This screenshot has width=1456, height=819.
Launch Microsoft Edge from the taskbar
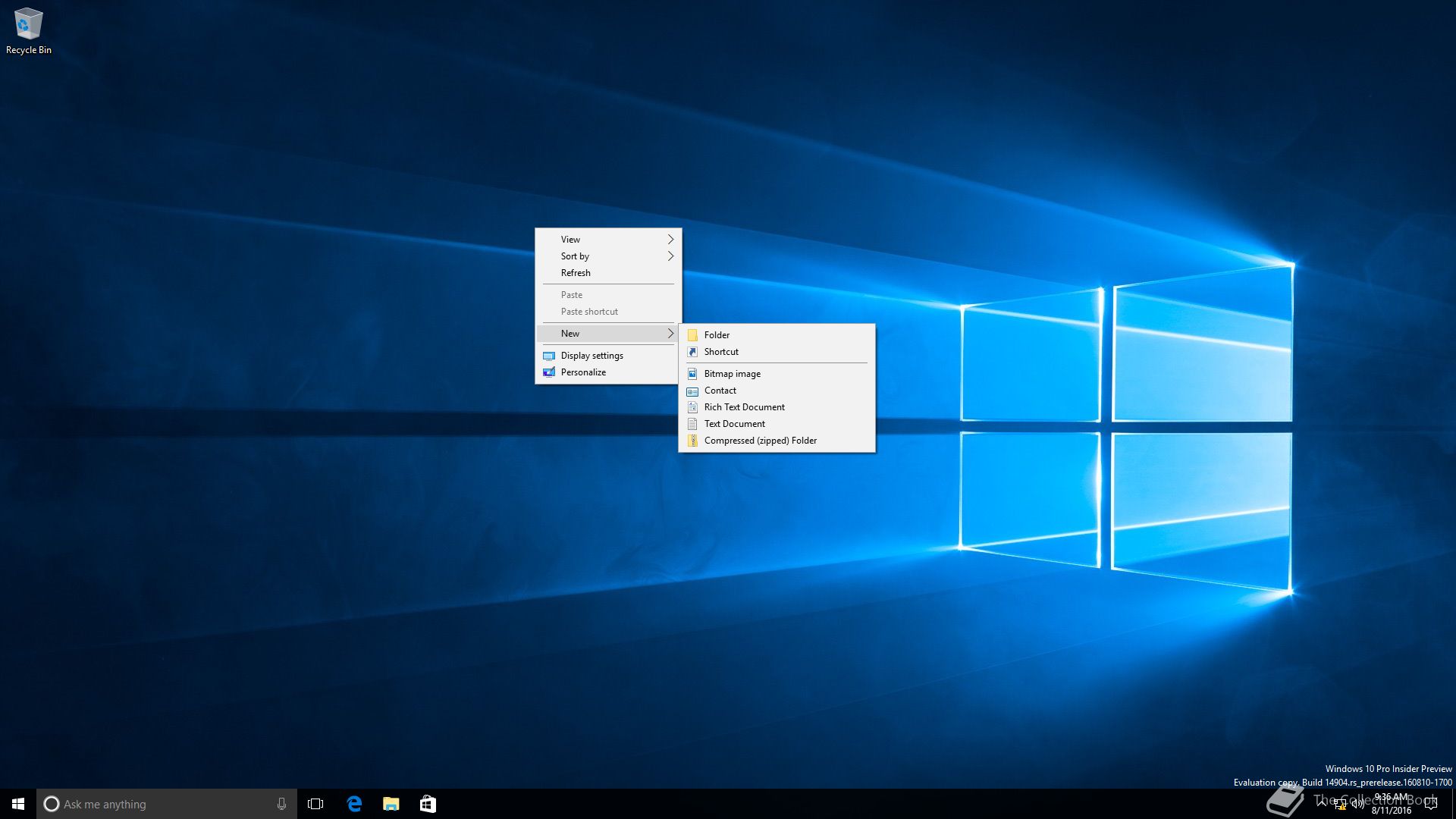[354, 804]
